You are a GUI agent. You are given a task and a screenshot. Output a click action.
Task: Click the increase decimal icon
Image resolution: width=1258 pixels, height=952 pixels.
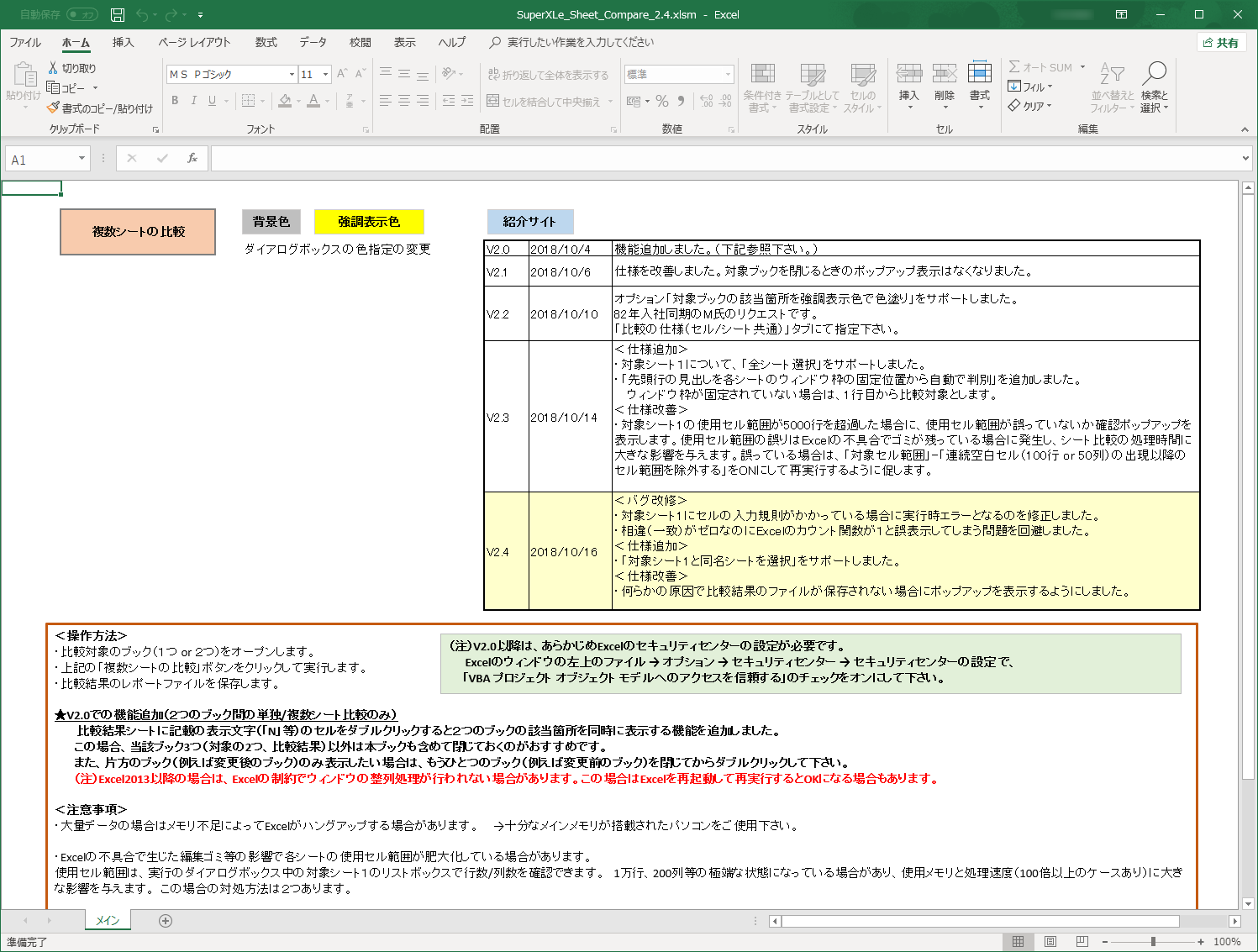coord(706,101)
